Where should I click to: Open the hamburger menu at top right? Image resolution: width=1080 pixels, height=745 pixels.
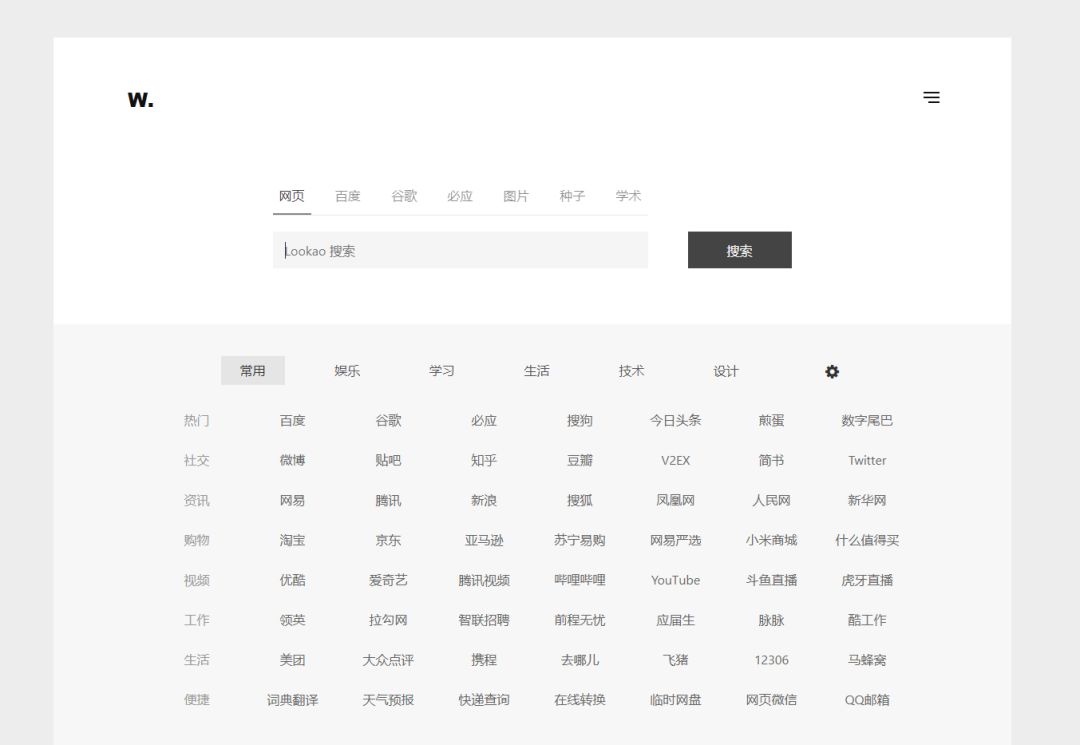[x=932, y=97]
